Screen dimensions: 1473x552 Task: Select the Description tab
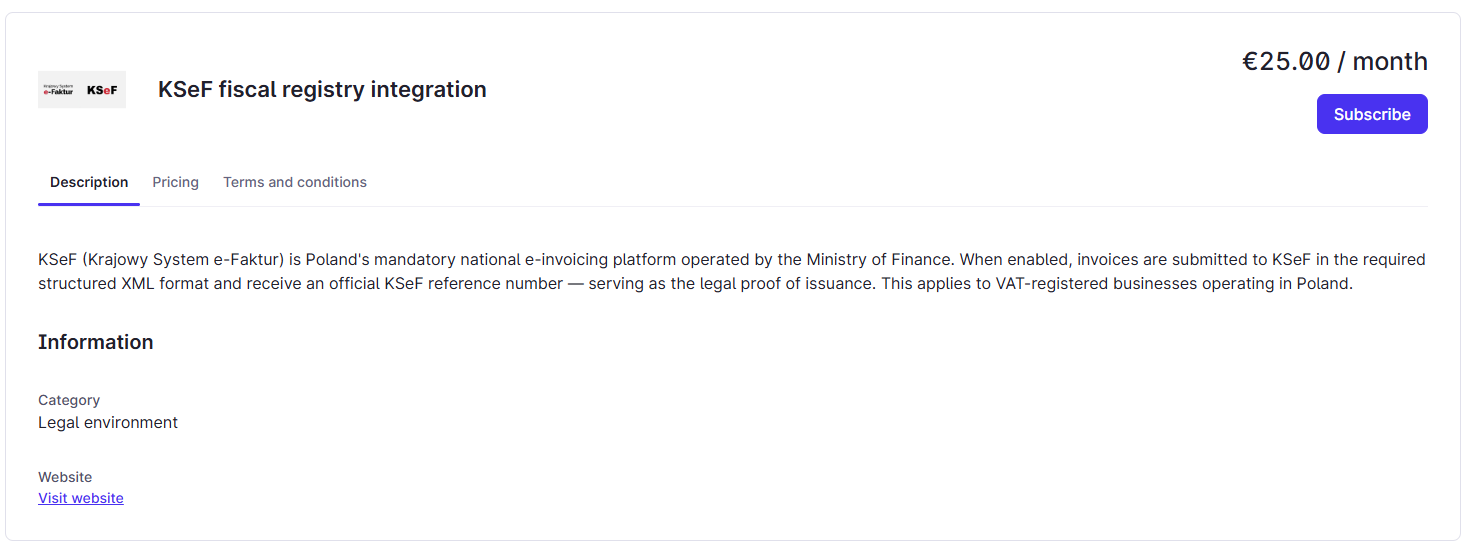click(x=89, y=182)
